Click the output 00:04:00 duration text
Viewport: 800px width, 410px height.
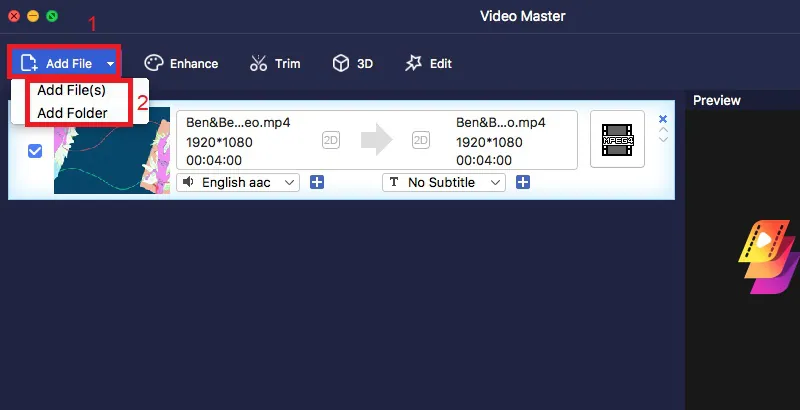[484, 161]
